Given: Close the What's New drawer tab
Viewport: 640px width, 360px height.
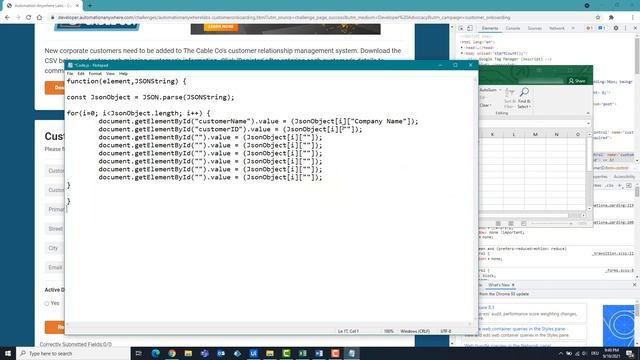Looking at the screenshot, I should 513,285.
